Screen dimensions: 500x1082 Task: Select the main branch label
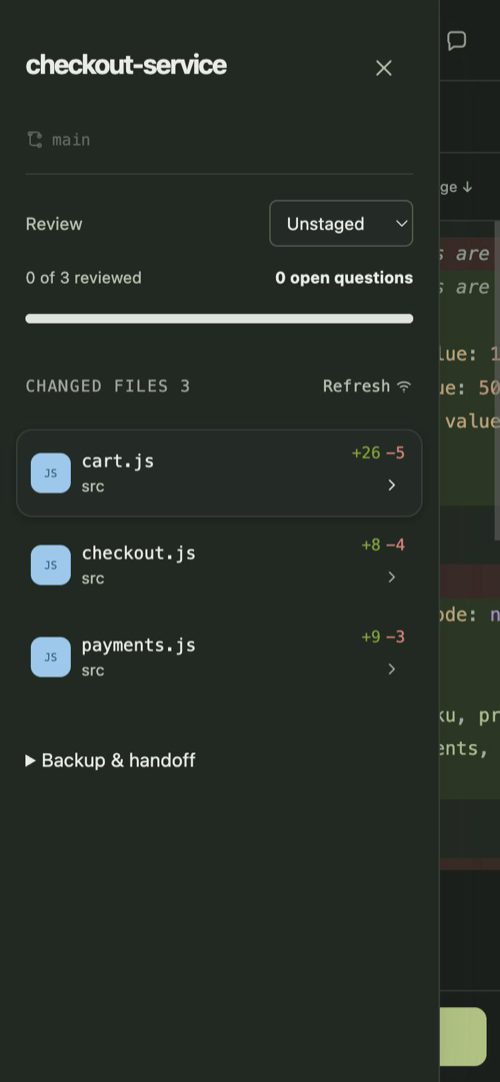[x=71, y=140]
